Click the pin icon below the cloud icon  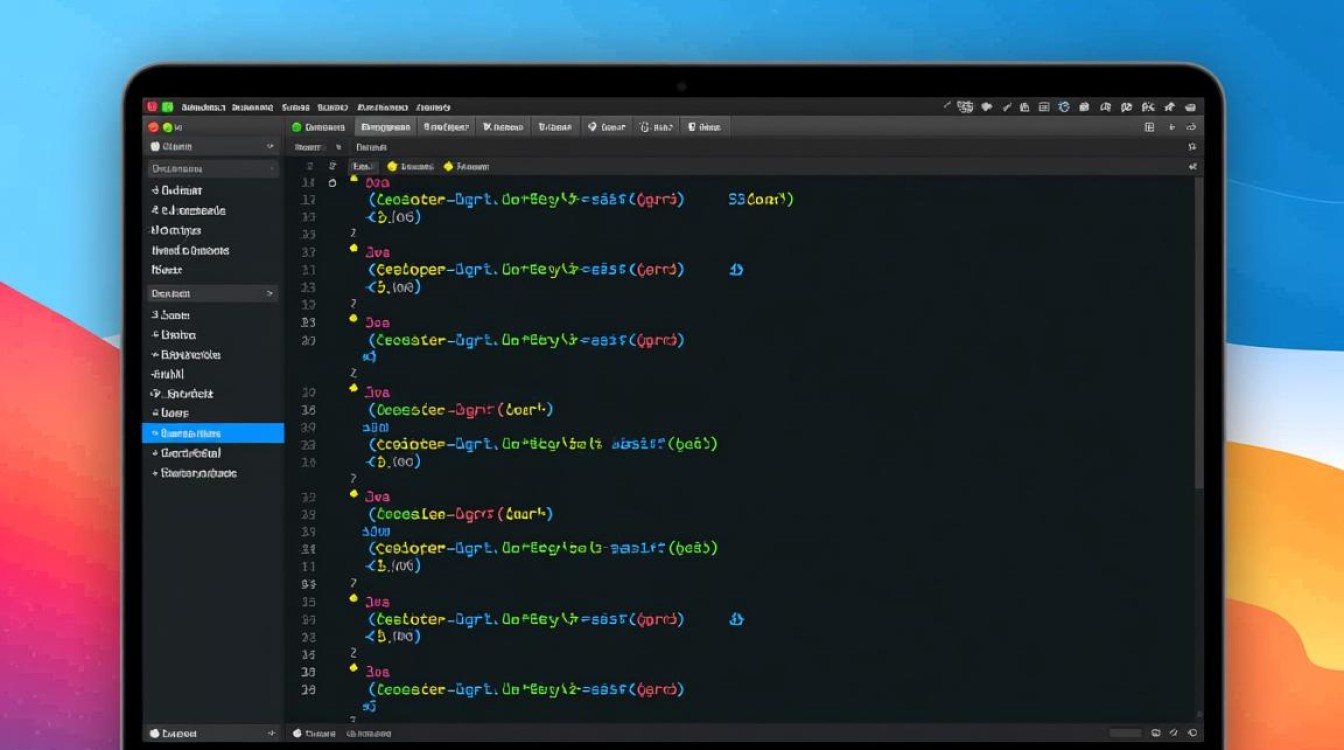1191,147
